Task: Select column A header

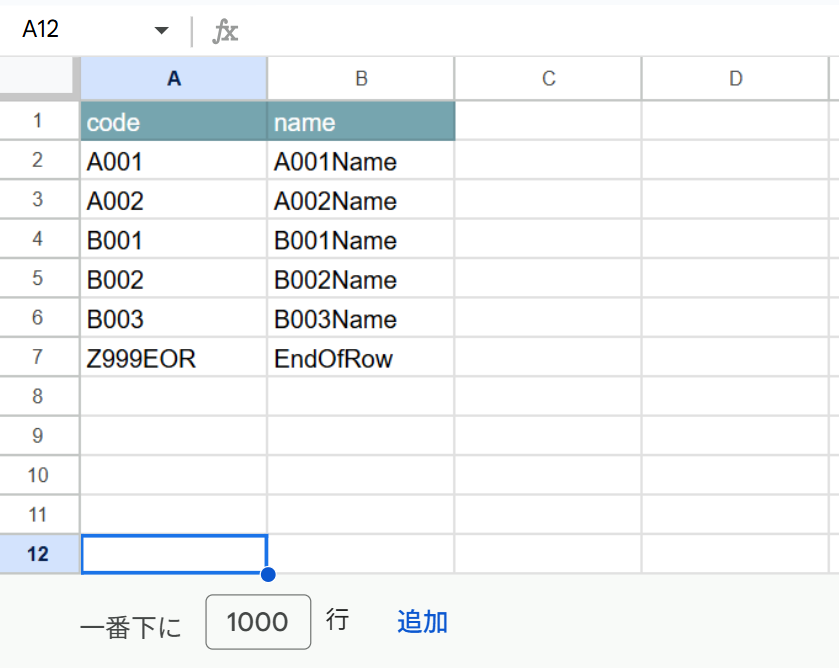Action: [x=174, y=79]
